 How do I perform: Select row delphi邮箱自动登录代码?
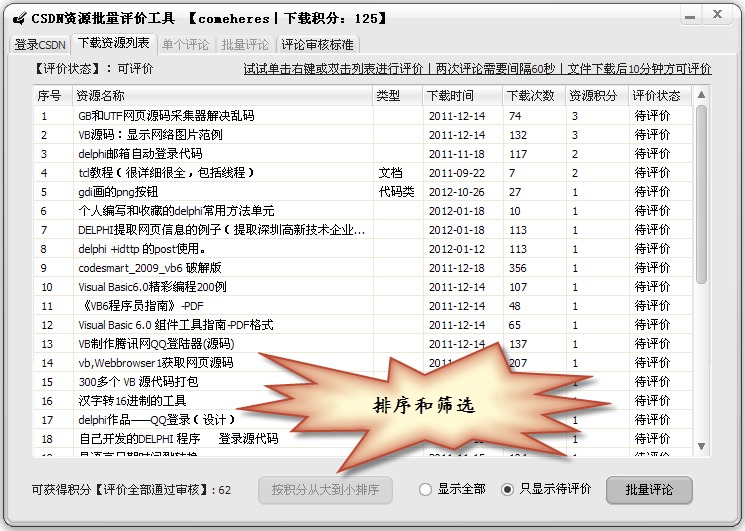(363, 154)
